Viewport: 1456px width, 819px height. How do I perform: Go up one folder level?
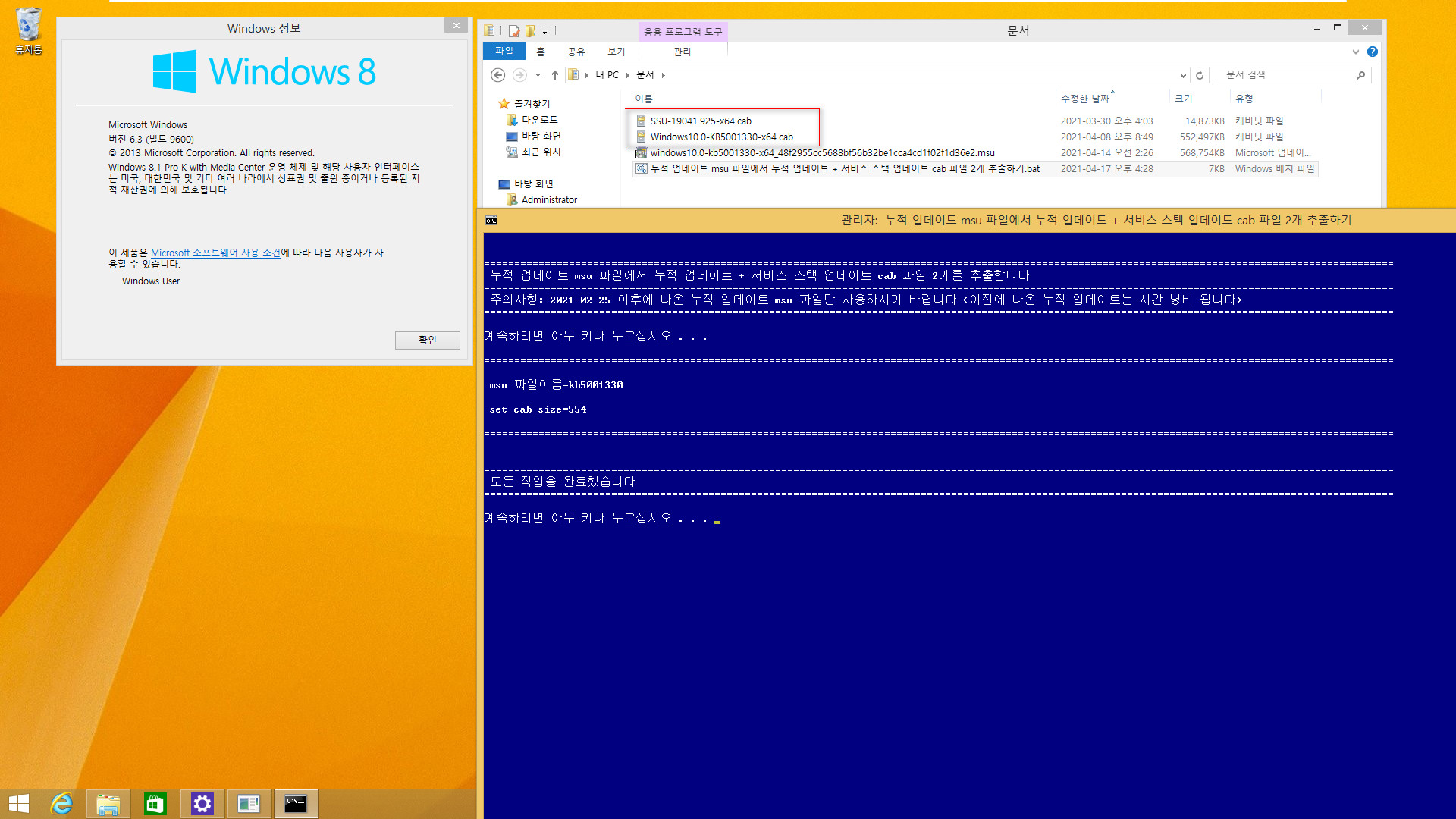(555, 75)
